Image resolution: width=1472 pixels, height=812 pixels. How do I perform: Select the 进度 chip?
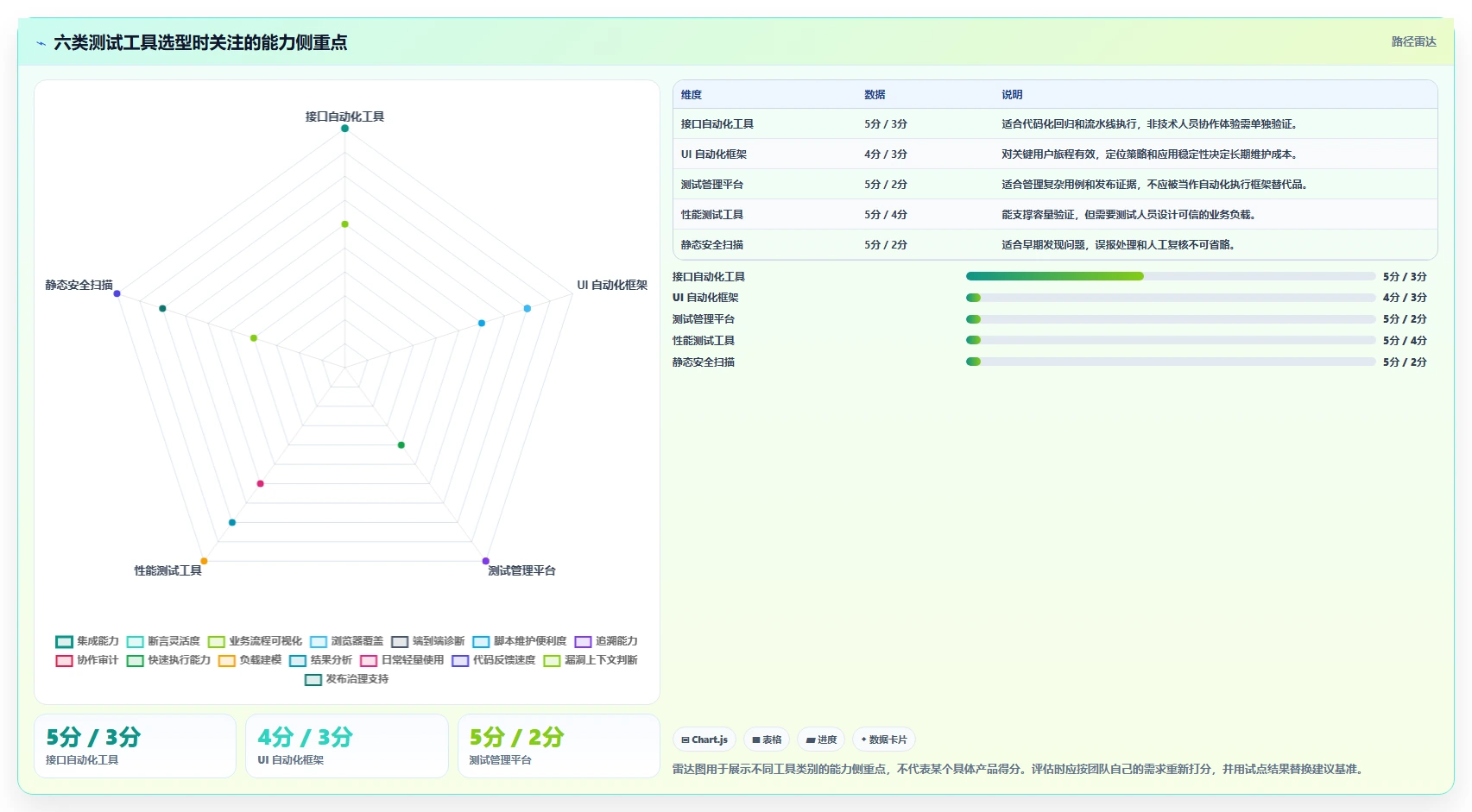(821, 740)
